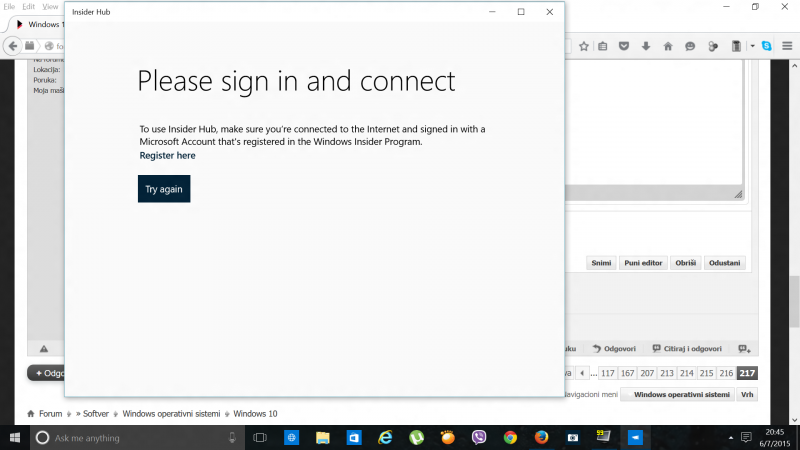The width and height of the screenshot is (800, 450).
Task: Expand dropdown arrow beside Skype icon
Action: click(753, 46)
